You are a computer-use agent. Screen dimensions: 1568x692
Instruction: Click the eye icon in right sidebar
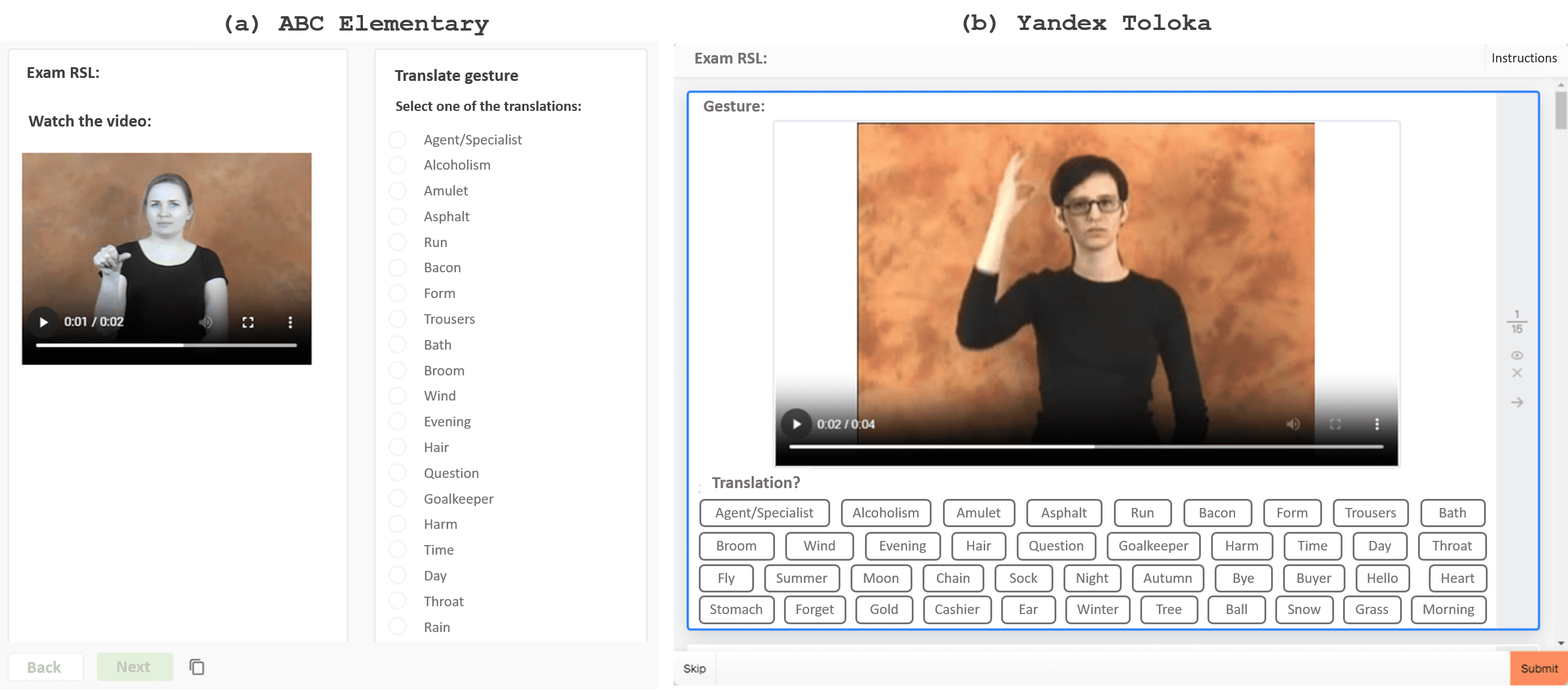click(x=1517, y=356)
